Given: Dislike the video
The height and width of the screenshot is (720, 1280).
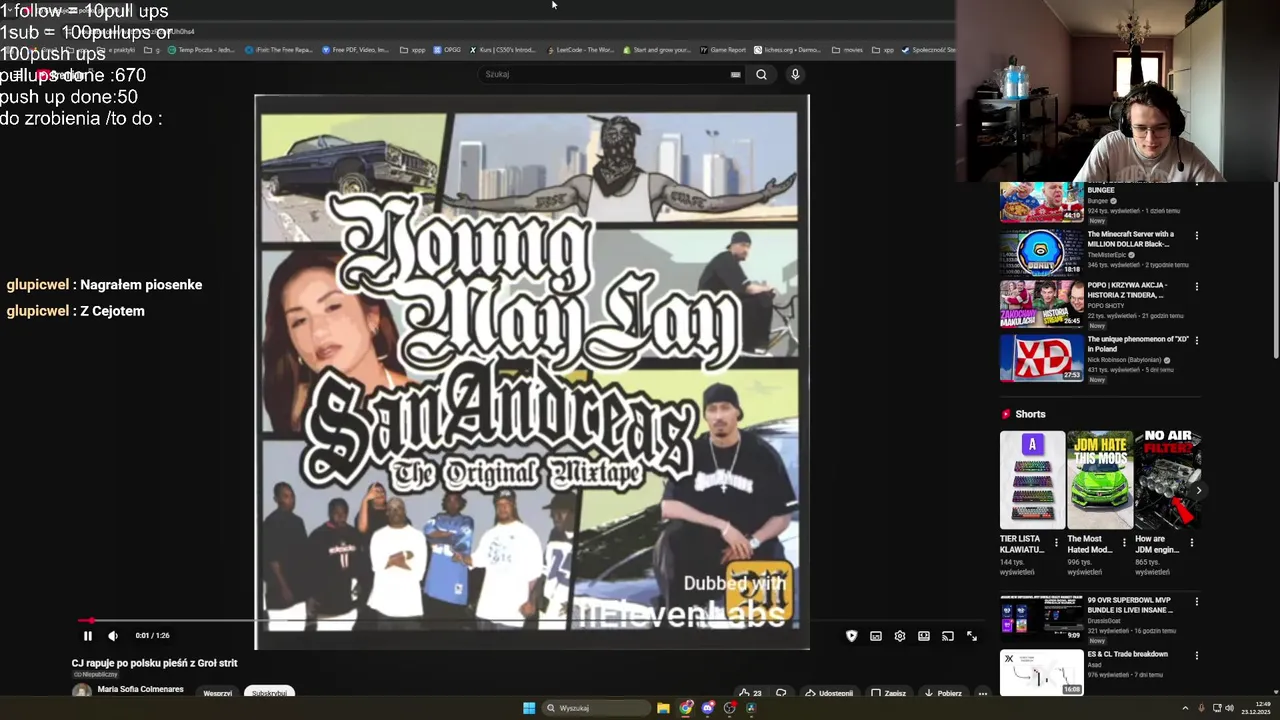Looking at the screenshot, I should tap(782, 693).
